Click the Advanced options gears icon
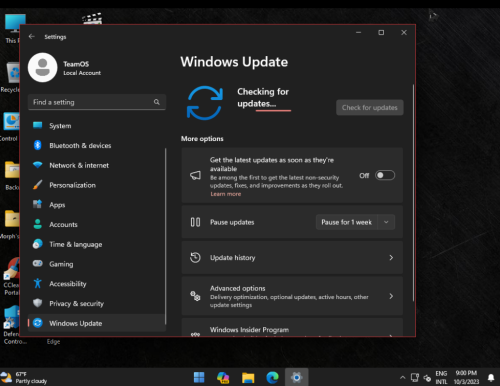500x386 pixels. (x=195, y=296)
